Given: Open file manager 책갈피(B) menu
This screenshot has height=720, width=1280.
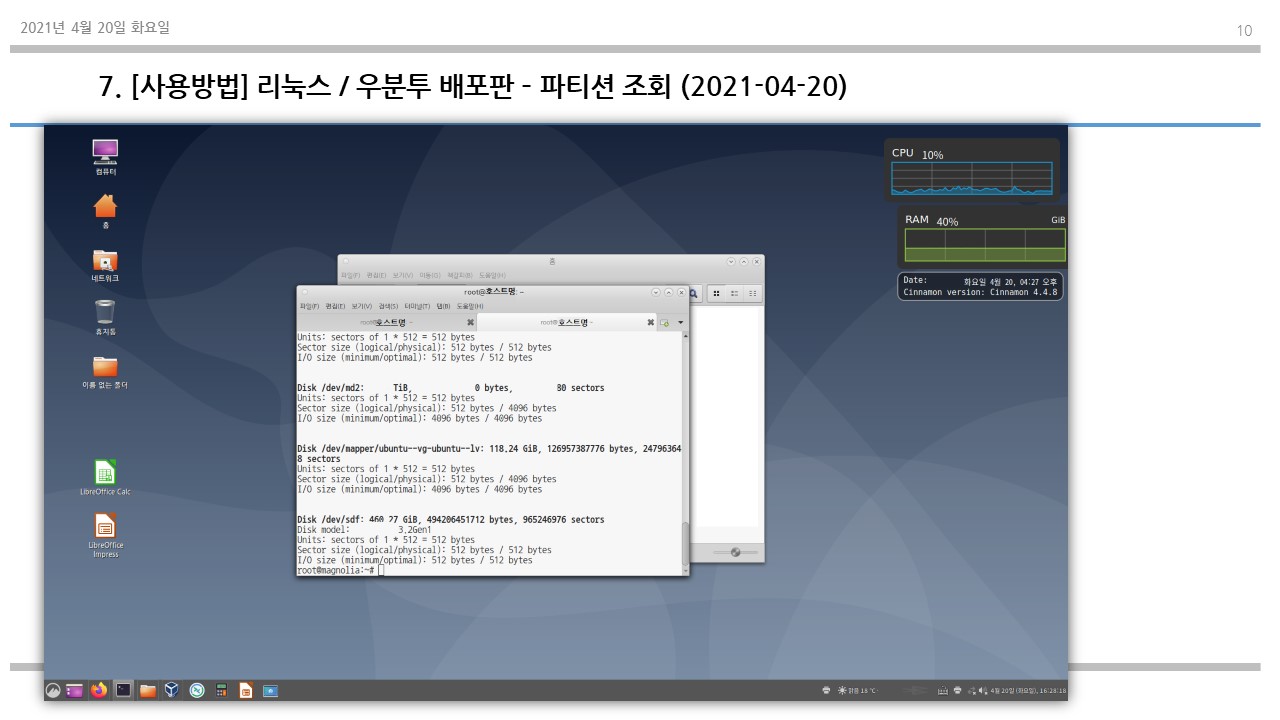Looking at the screenshot, I should tap(460, 275).
